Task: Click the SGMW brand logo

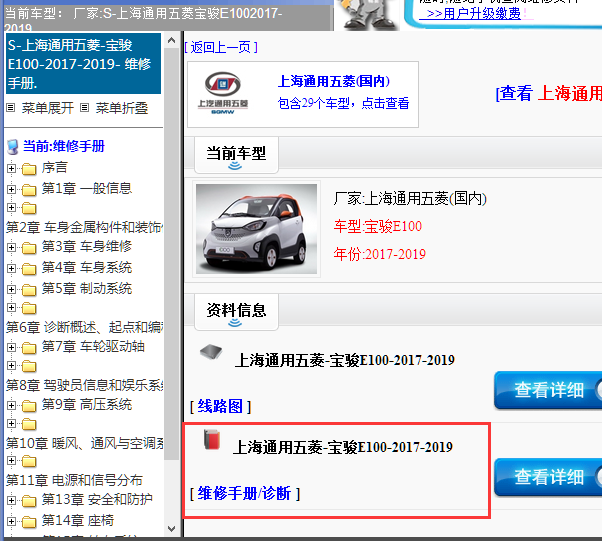Action: coord(223,93)
